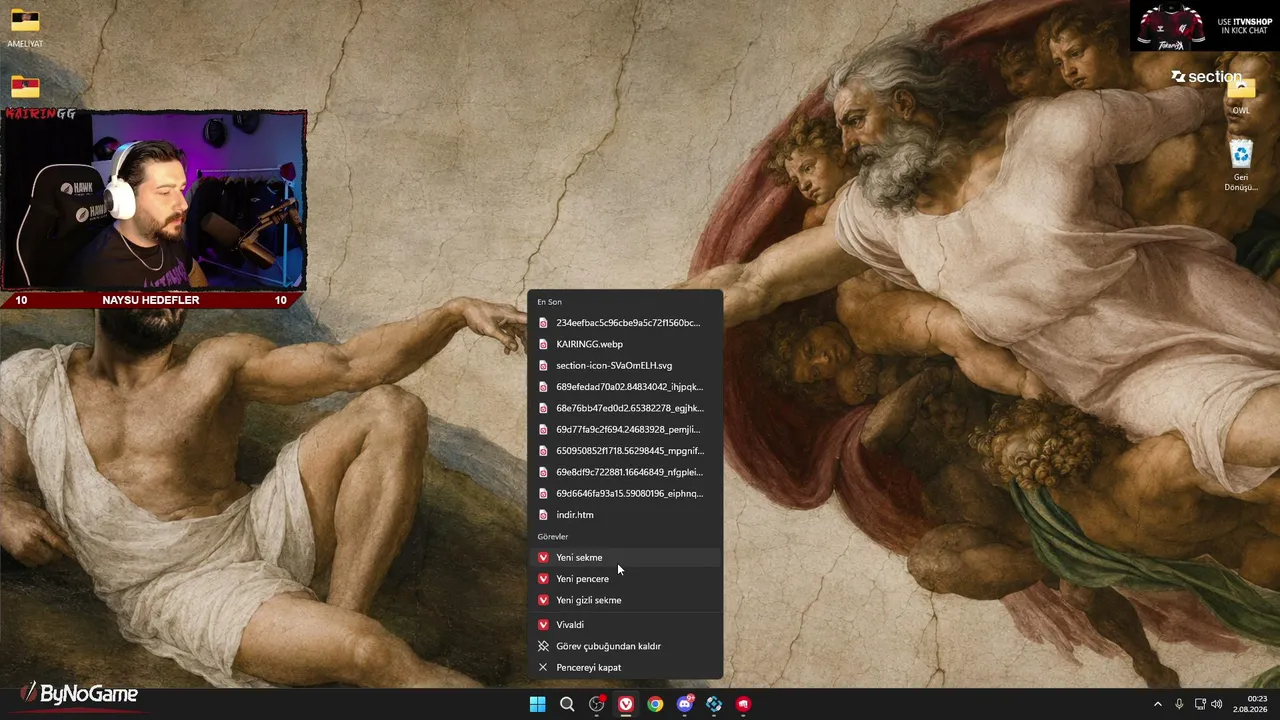
Task: Choose Görev çubuğundan kaldır
Action: [625, 646]
